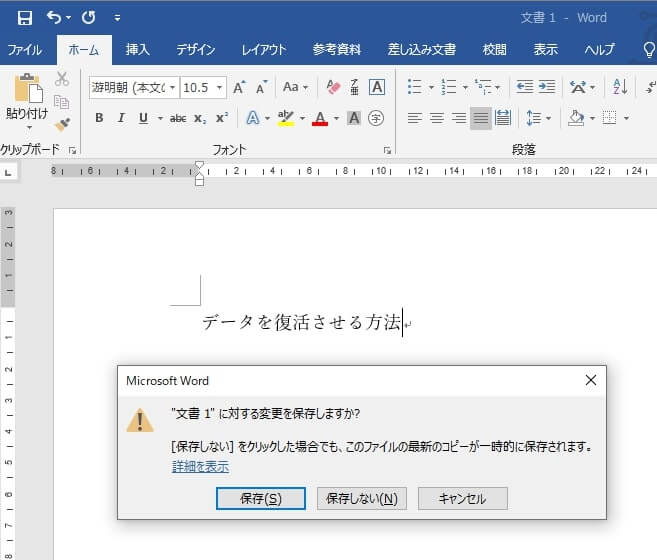657x560 pixels.
Task: Expand font color dropdown arrow
Action: pyautogui.click(x=336, y=119)
